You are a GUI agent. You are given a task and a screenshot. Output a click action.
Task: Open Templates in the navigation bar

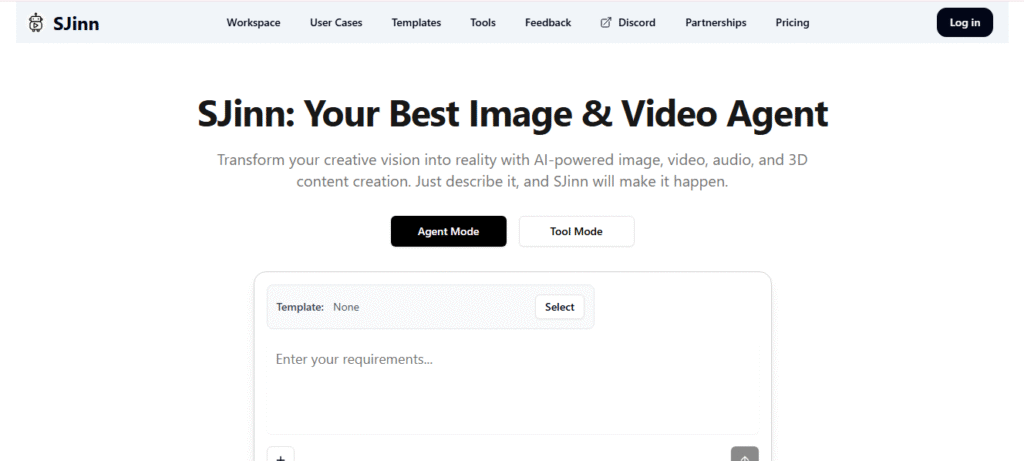(x=416, y=22)
